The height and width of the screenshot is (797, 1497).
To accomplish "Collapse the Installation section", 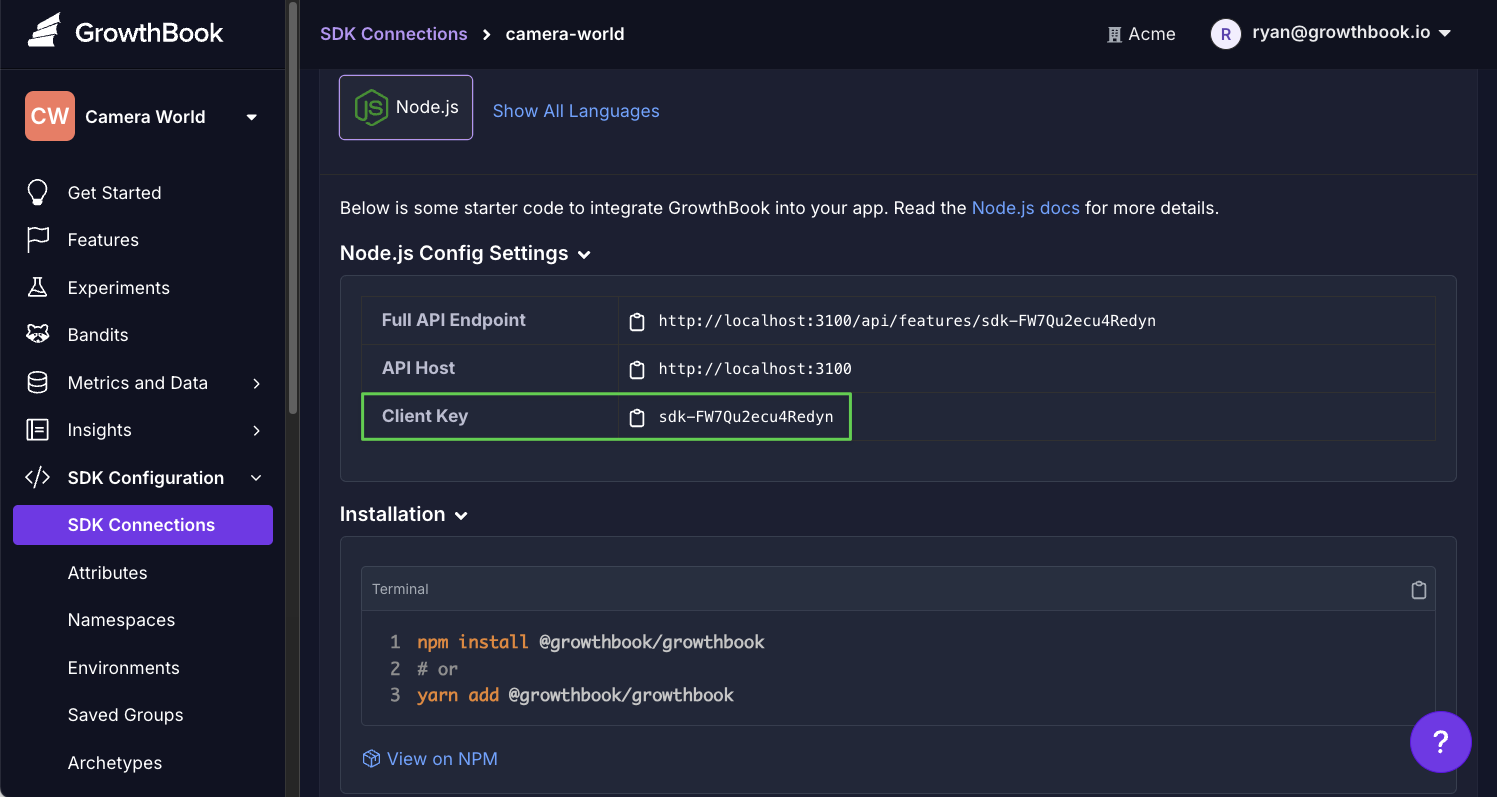I will [x=461, y=516].
